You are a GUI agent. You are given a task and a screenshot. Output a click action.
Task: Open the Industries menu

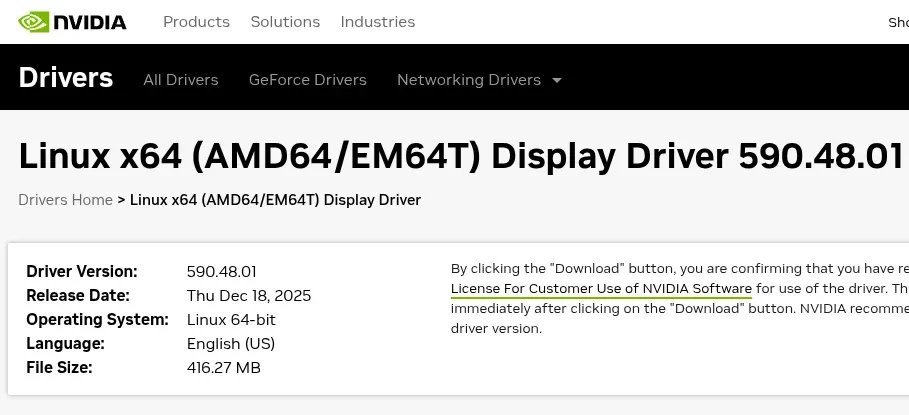377,22
